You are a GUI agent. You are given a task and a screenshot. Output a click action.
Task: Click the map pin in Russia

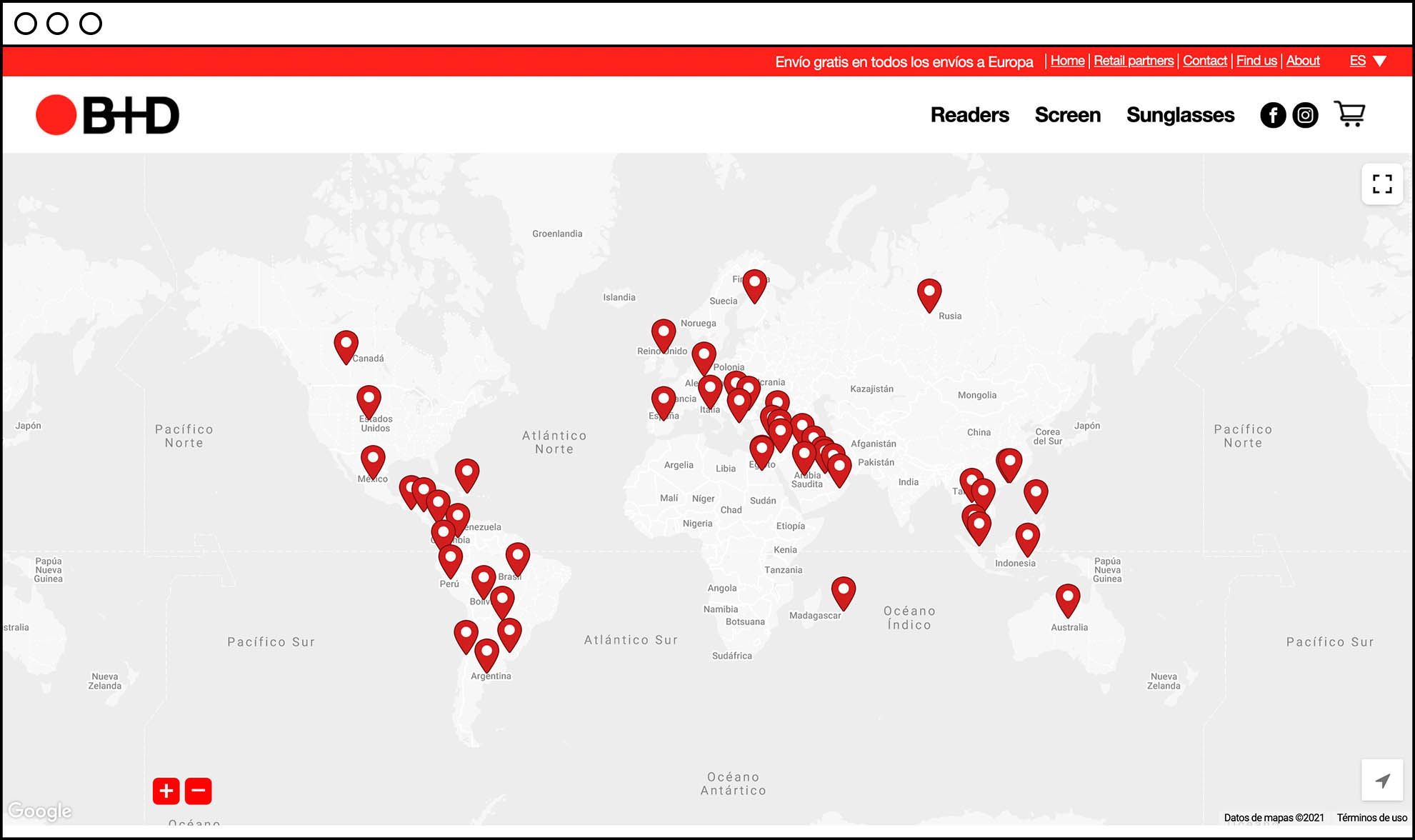[929, 294]
